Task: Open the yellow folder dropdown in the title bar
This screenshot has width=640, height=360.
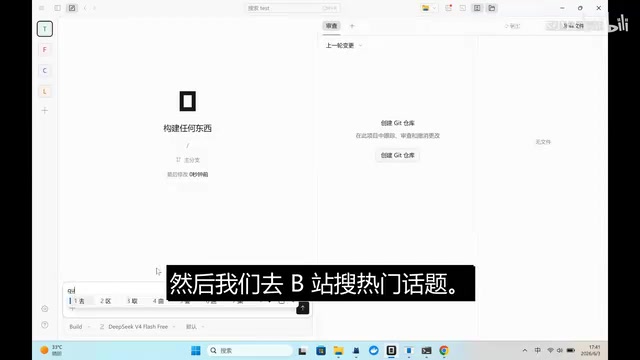Action: pos(428,8)
